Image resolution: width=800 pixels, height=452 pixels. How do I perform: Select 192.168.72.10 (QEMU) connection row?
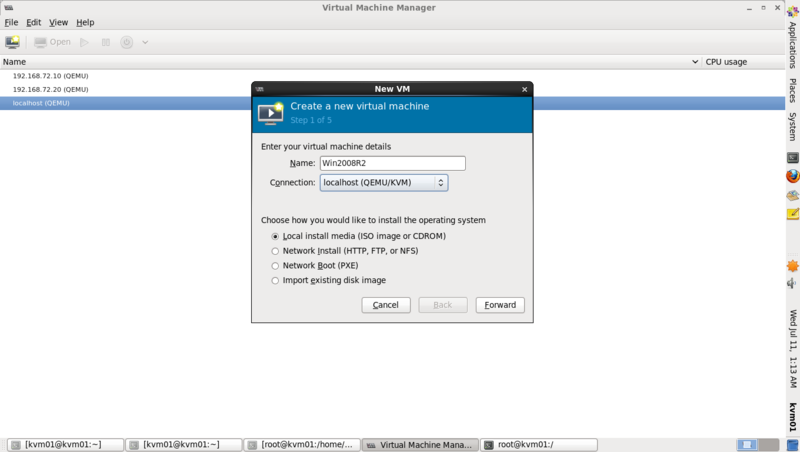pos(392,76)
